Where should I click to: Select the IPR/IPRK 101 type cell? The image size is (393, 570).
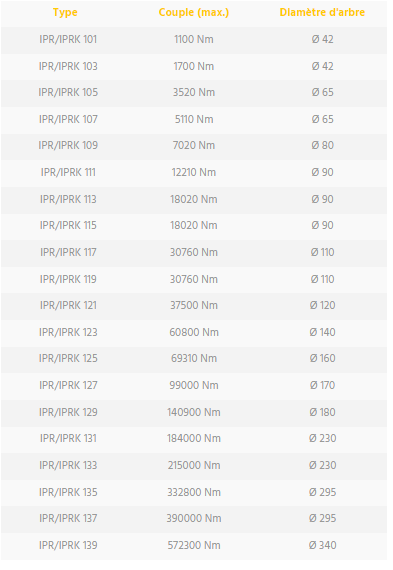tap(68, 40)
